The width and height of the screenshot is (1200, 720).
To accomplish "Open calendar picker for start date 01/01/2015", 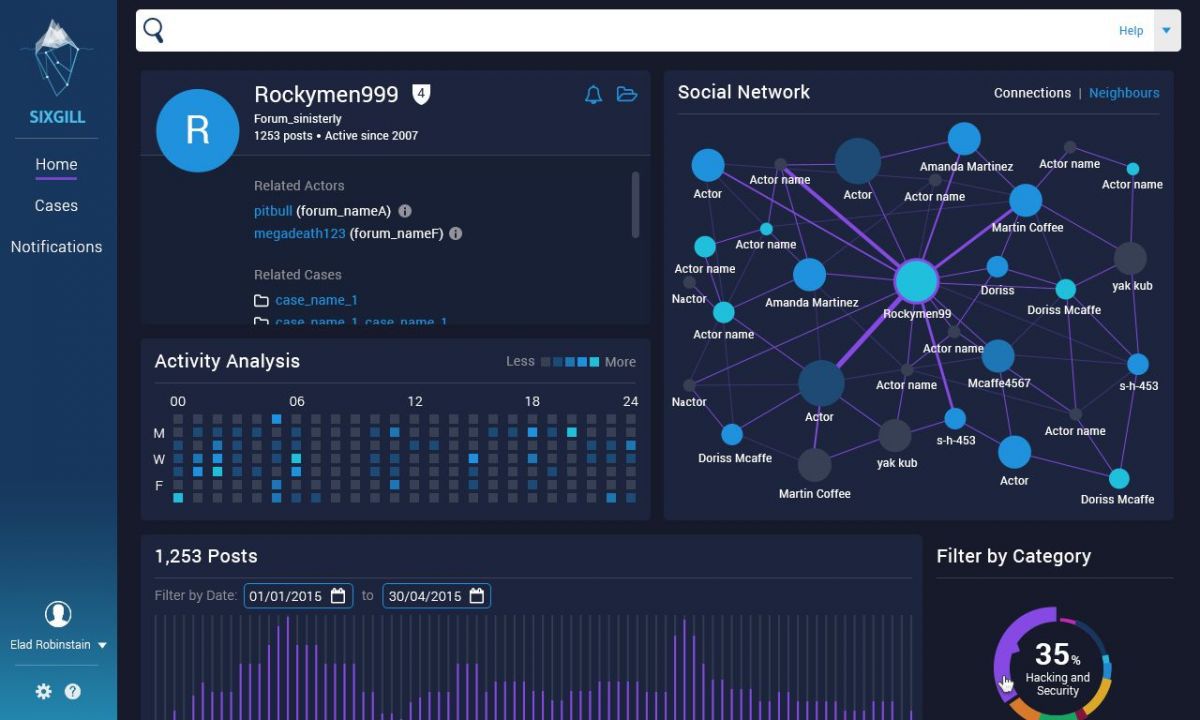I will click(338, 596).
